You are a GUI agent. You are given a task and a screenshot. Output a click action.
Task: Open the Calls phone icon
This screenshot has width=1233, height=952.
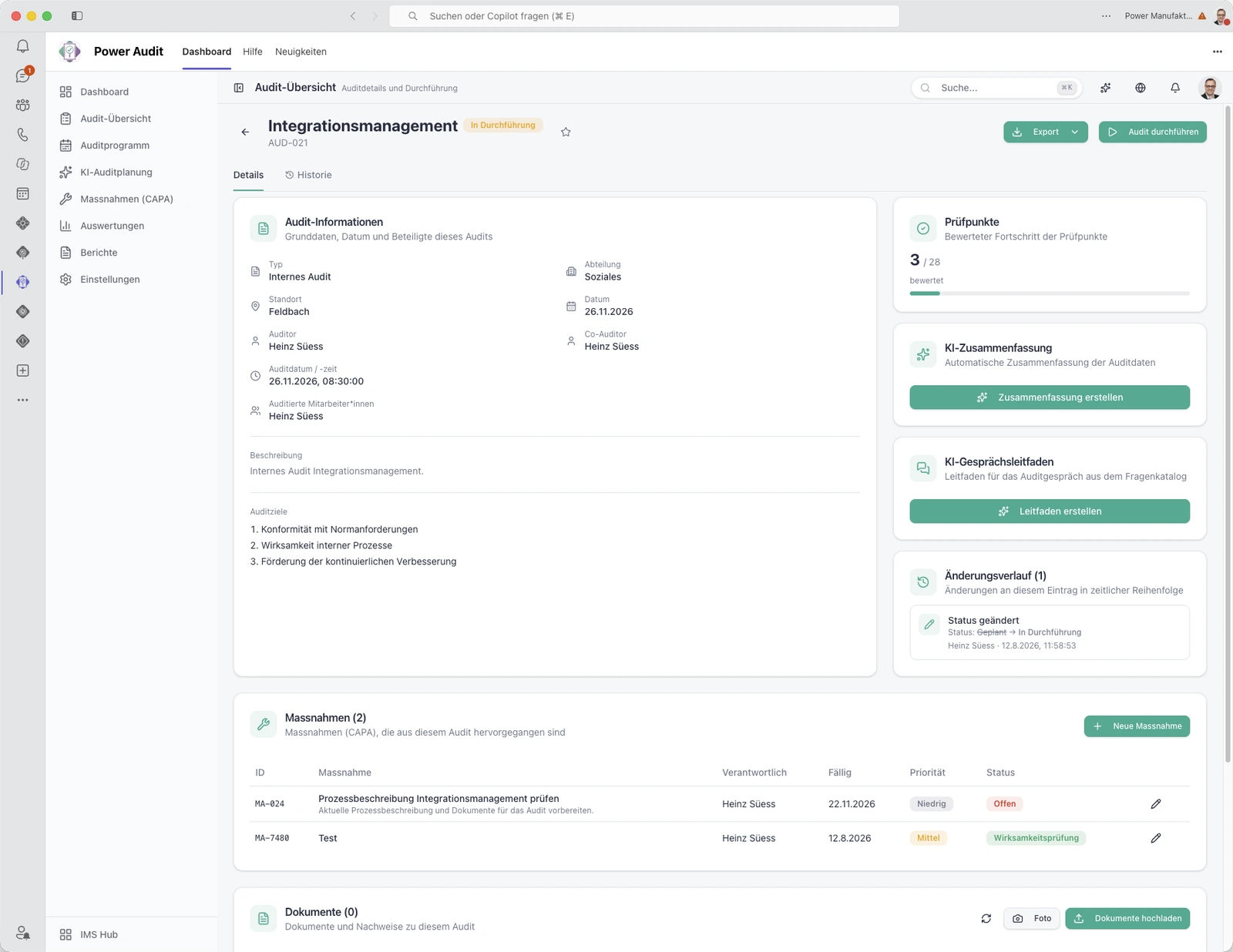tap(23, 135)
